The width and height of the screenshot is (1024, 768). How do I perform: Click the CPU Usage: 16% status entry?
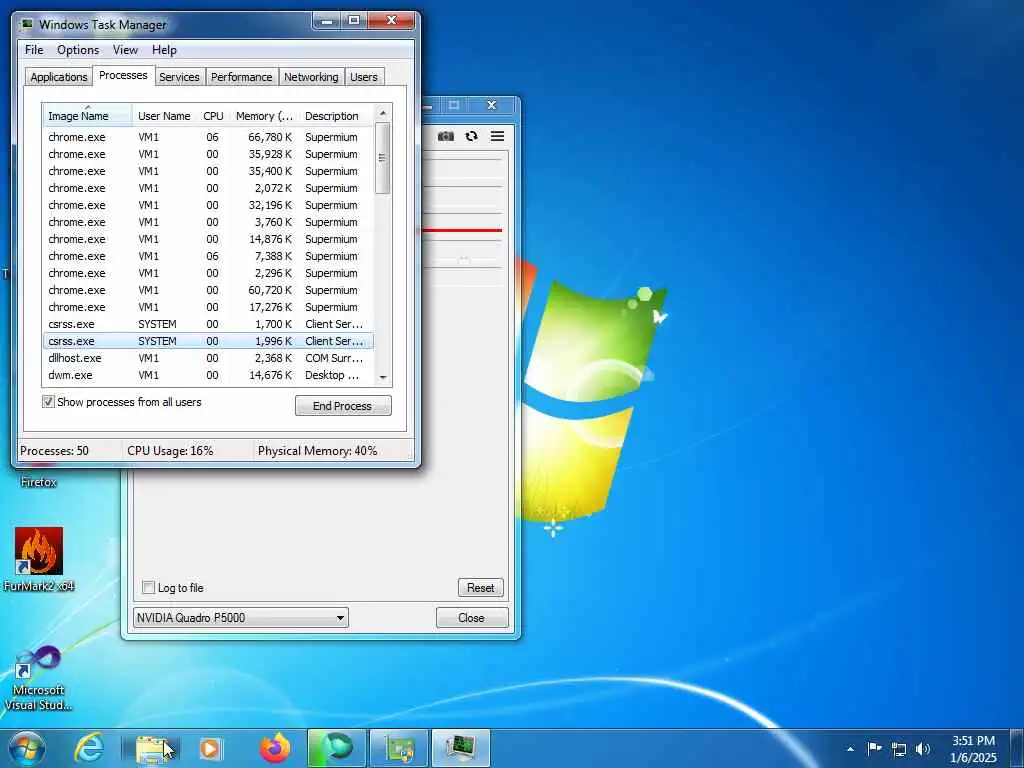[x=170, y=451]
